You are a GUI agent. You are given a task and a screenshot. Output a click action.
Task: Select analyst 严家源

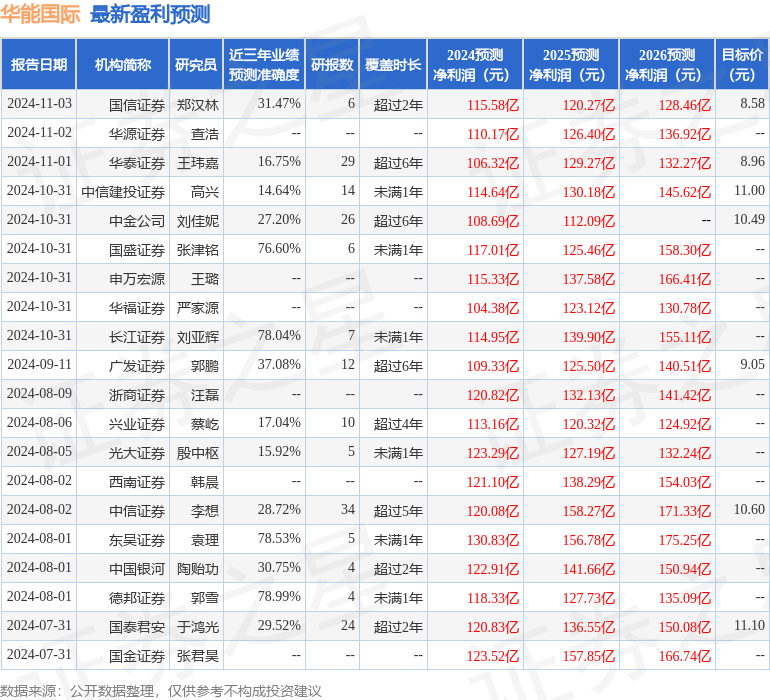coord(197,308)
